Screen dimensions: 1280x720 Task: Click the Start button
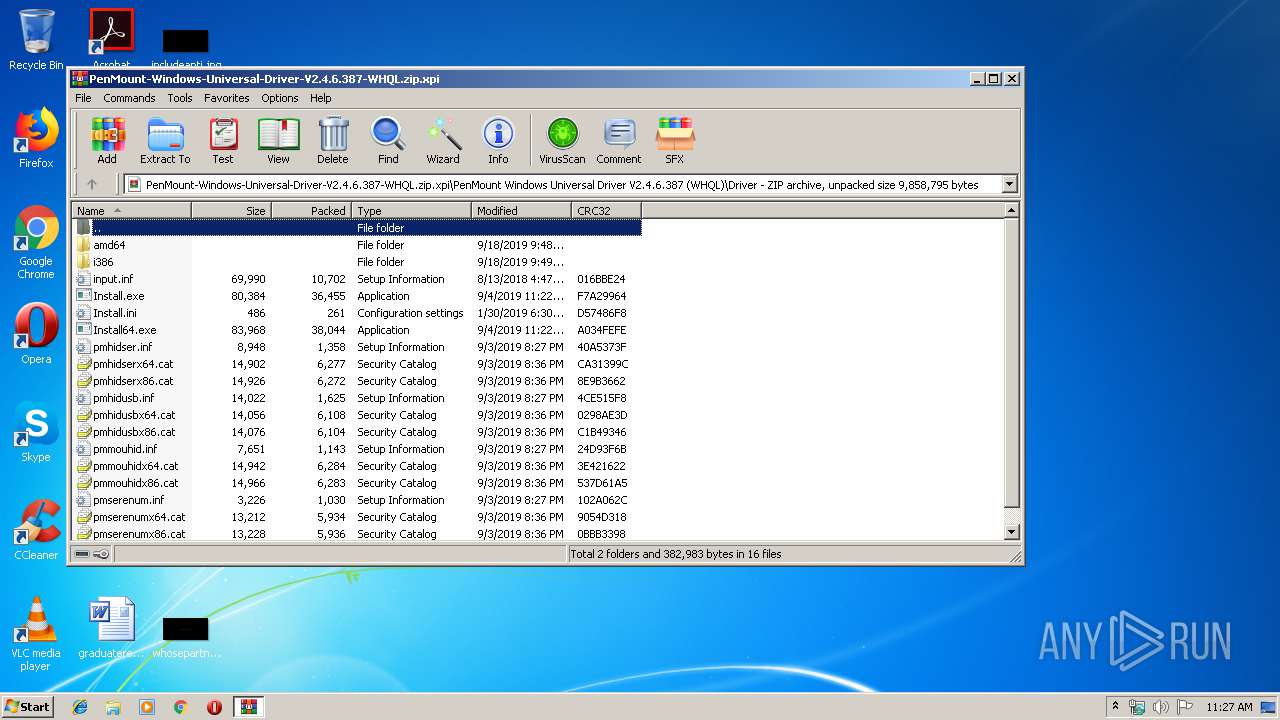pos(27,706)
